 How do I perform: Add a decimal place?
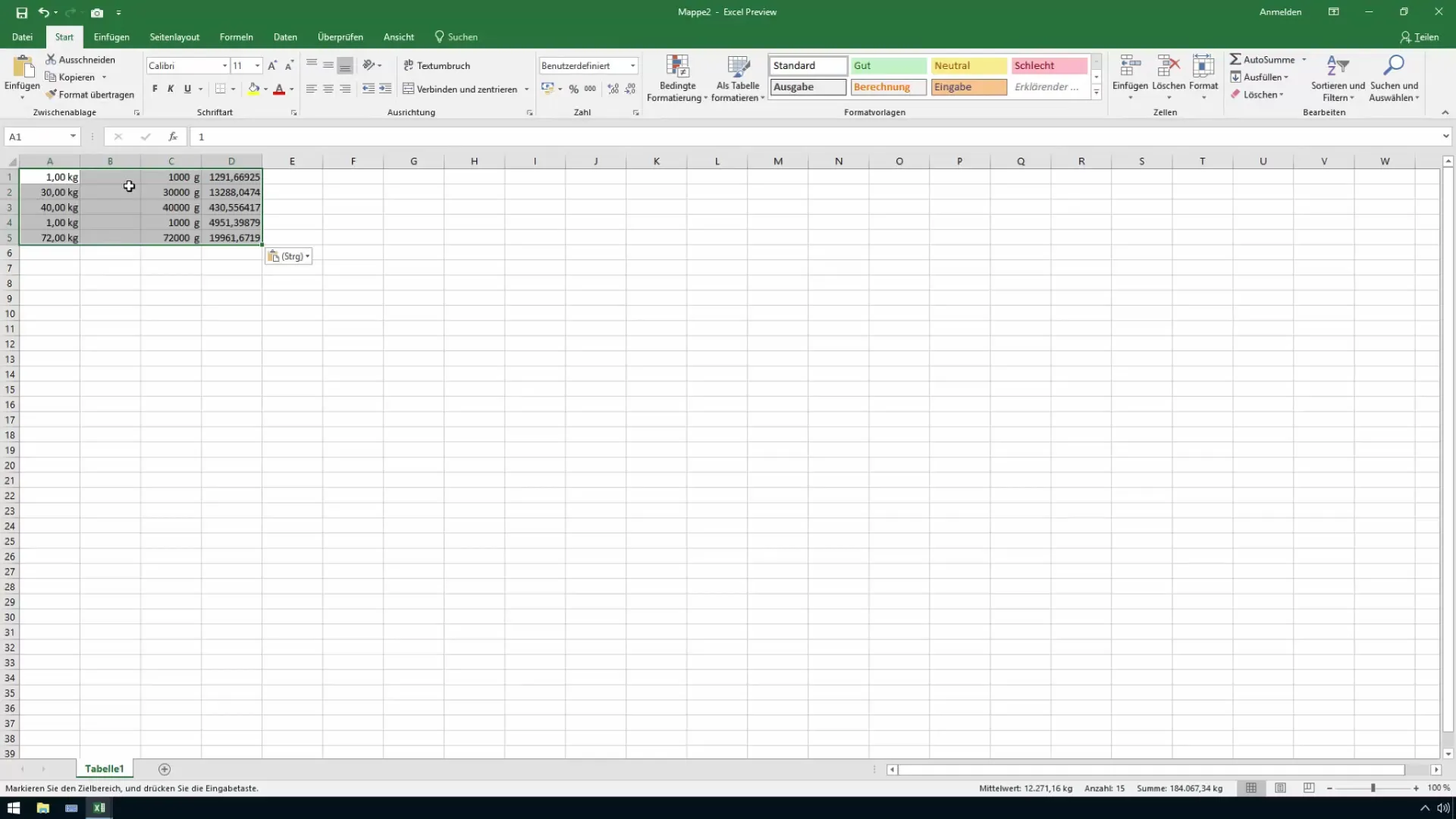click(613, 89)
